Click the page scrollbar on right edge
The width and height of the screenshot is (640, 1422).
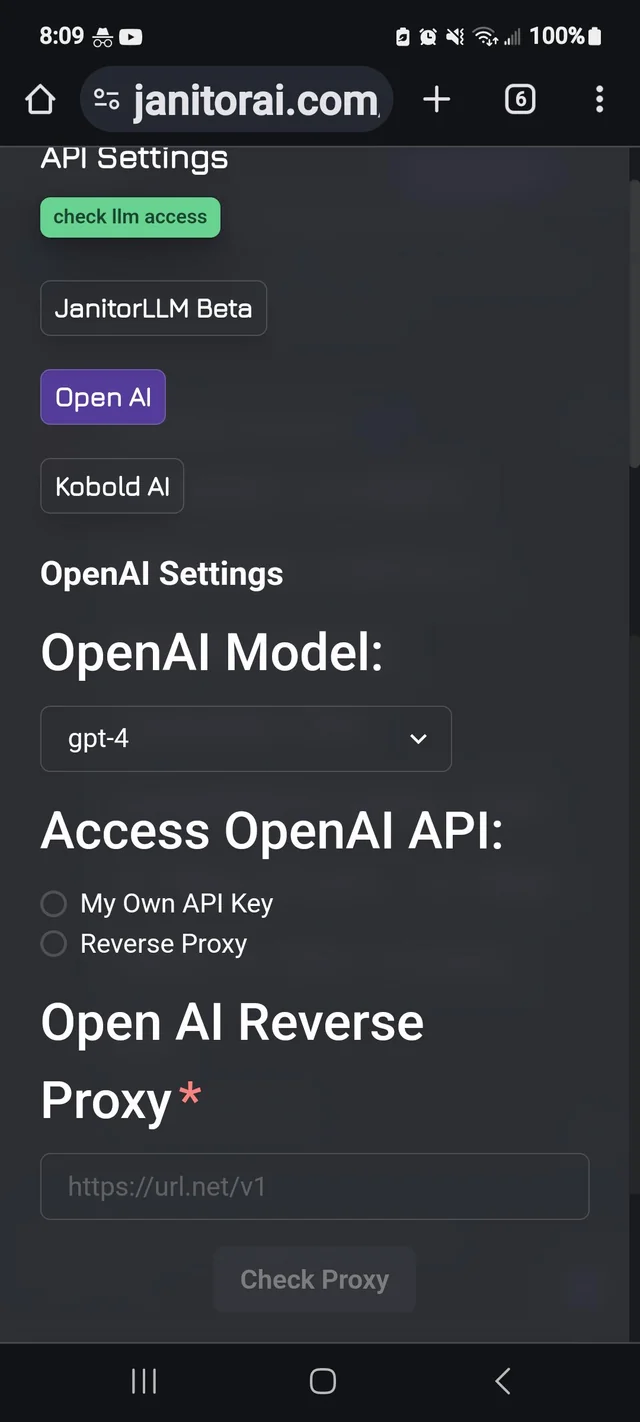634,320
